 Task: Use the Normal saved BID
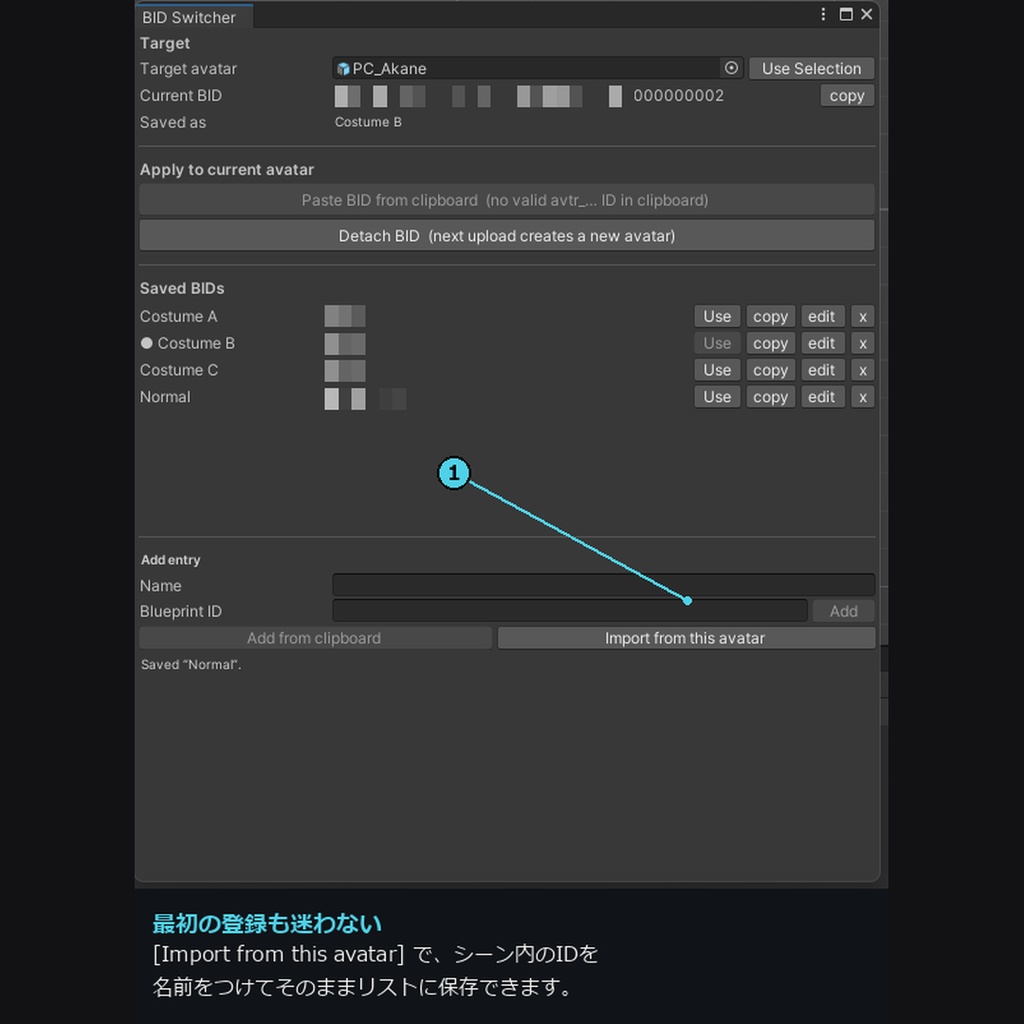(717, 396)
